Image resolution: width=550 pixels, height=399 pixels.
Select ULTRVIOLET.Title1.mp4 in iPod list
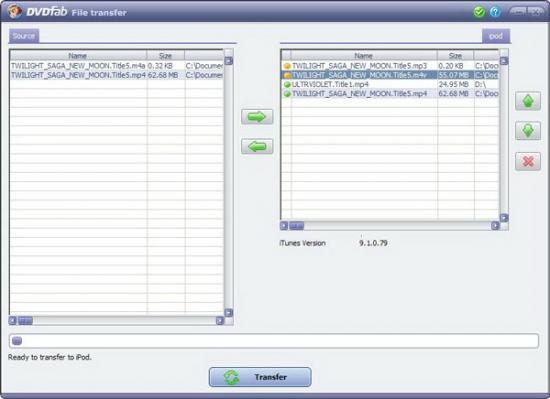(x=330, y=84)
